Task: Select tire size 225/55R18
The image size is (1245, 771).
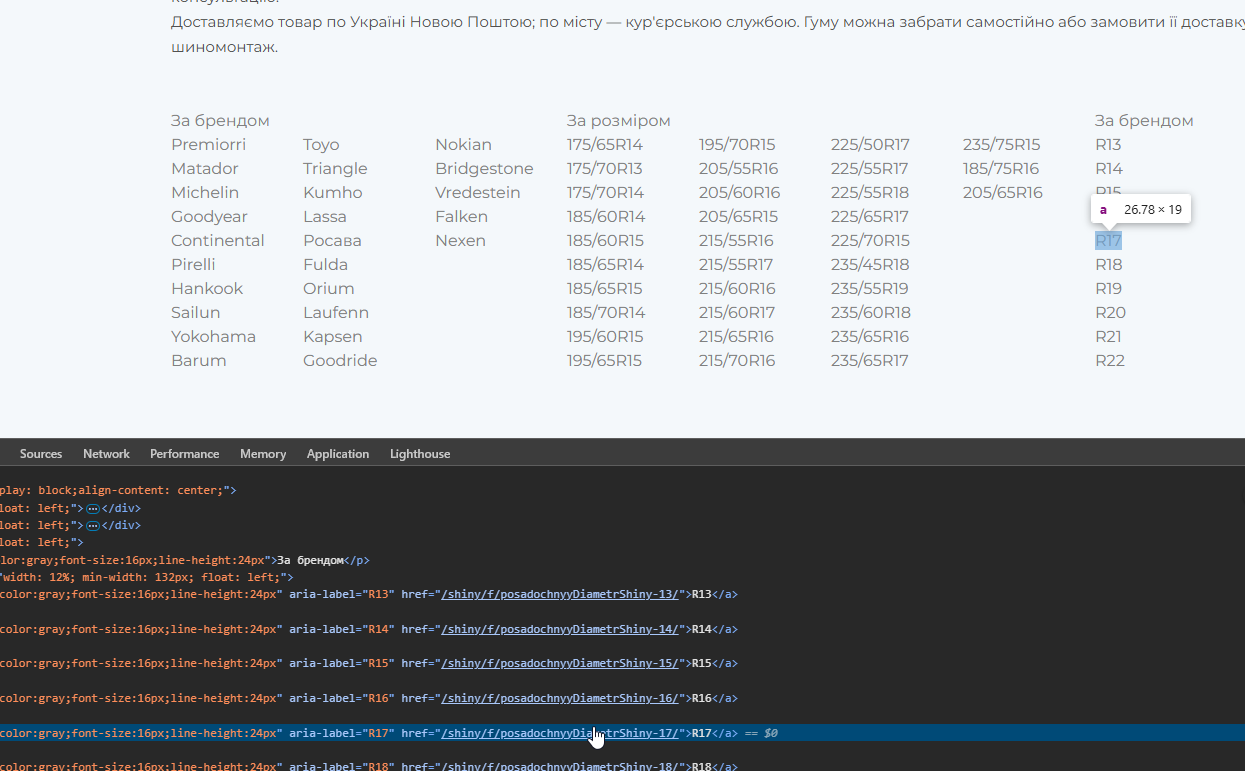Action: point(870,193)
